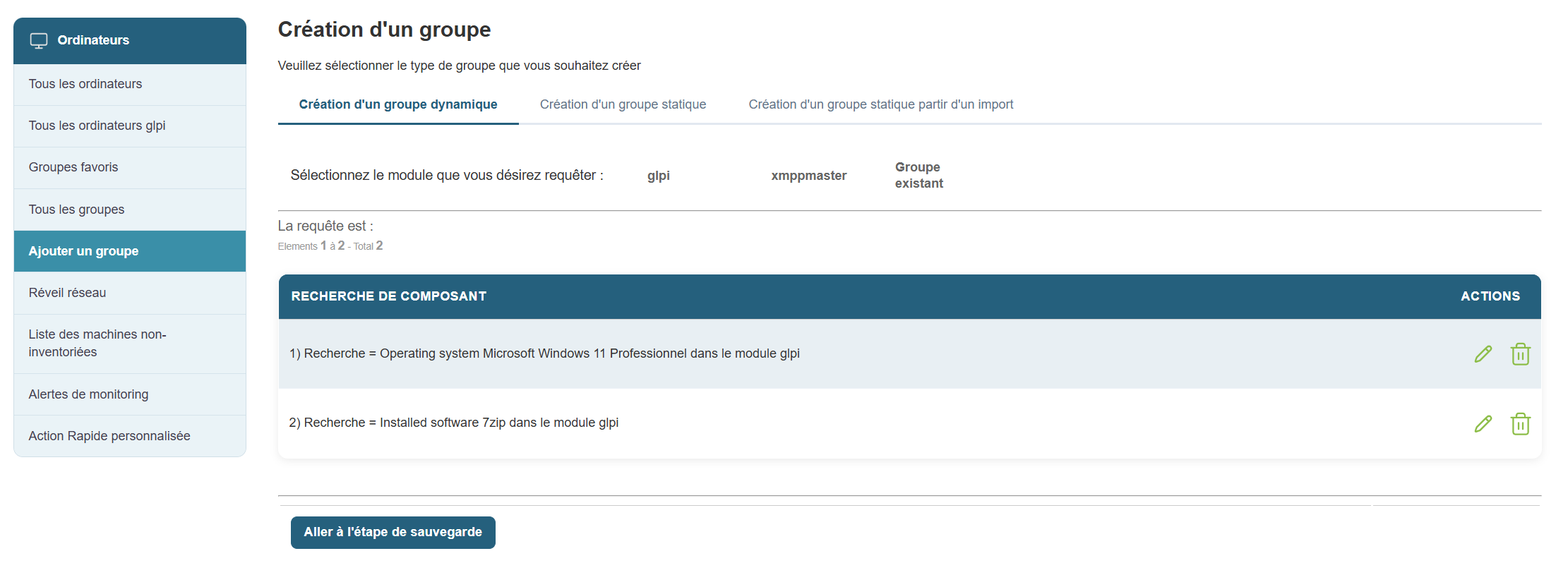Screen dimensions: 1568x563
Task: Show Tous les groupes list
Action: coord(76,210)
